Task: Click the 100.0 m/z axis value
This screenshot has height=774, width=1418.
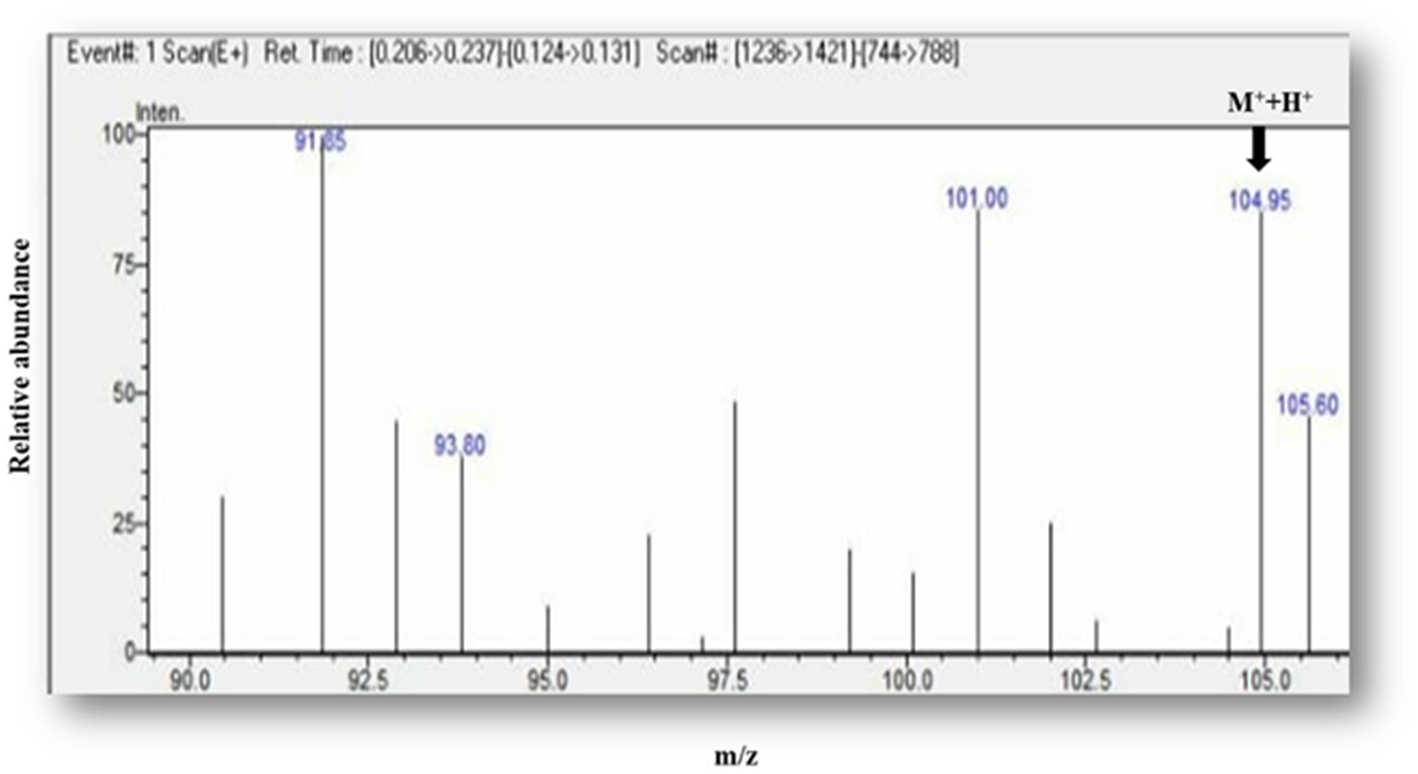Action: (x=906, y=681)
